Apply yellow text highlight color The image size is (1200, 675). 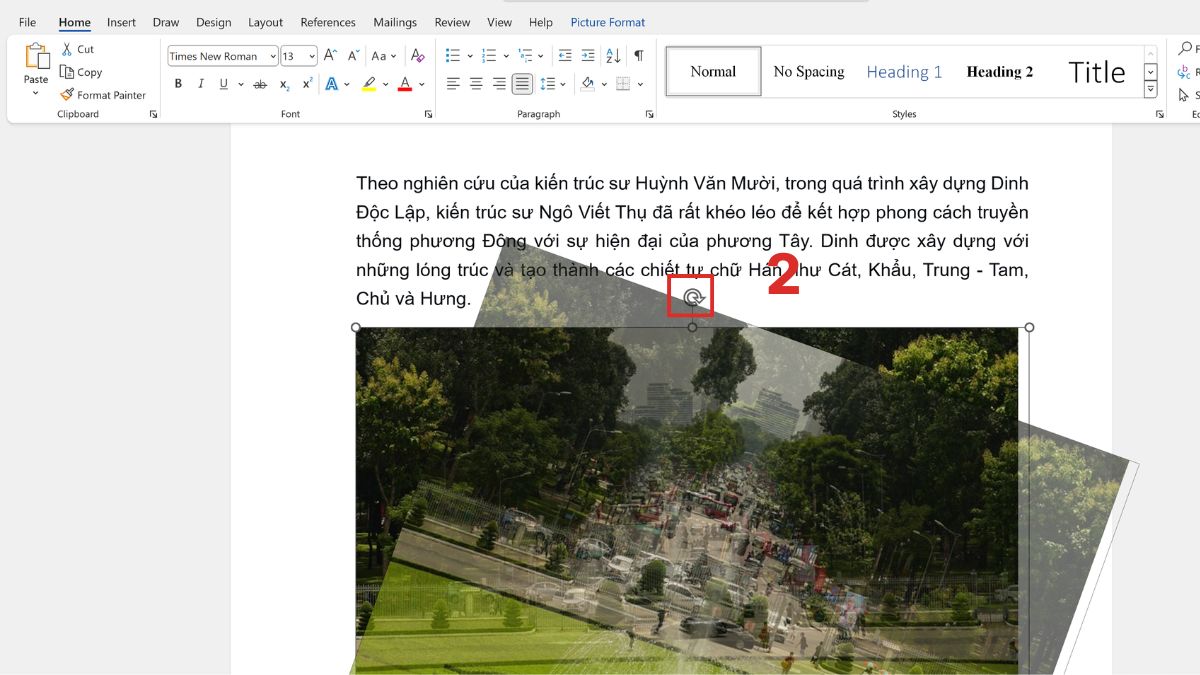point(369,84)
